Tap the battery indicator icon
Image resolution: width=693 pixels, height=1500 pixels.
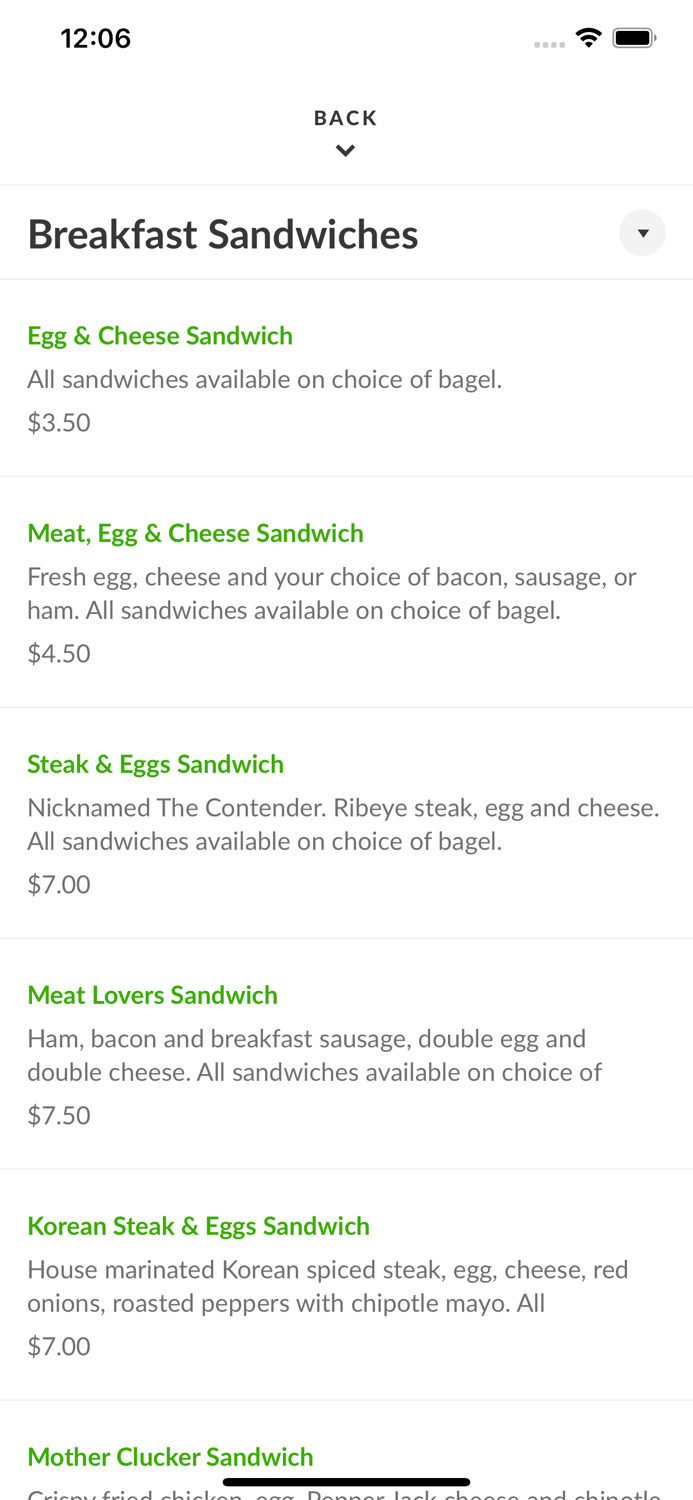point(634,37)
